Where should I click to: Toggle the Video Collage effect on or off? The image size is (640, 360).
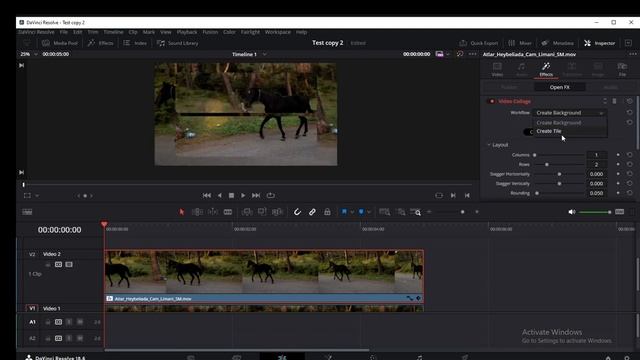491,101
